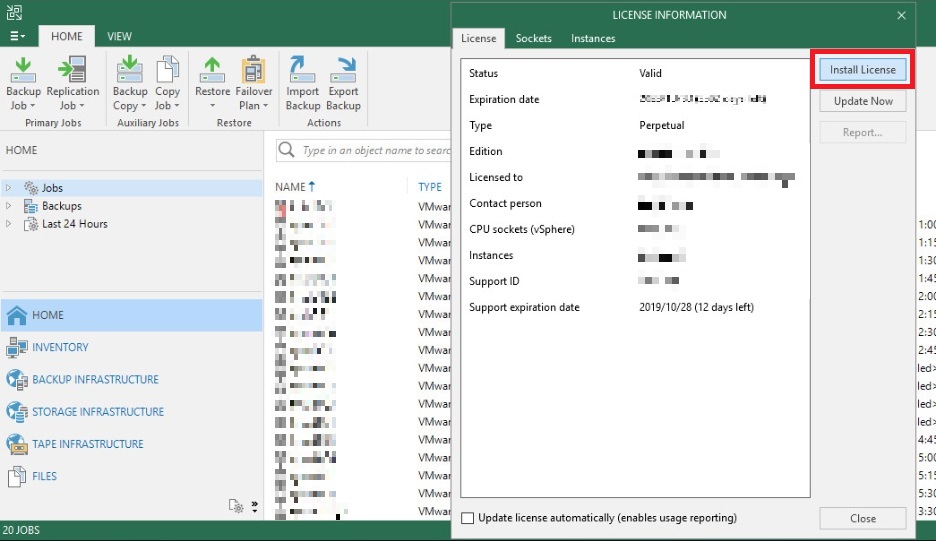The image size is (936, 541).
Task: Click the Veeam application logo icon
Action: pos(14,11)
